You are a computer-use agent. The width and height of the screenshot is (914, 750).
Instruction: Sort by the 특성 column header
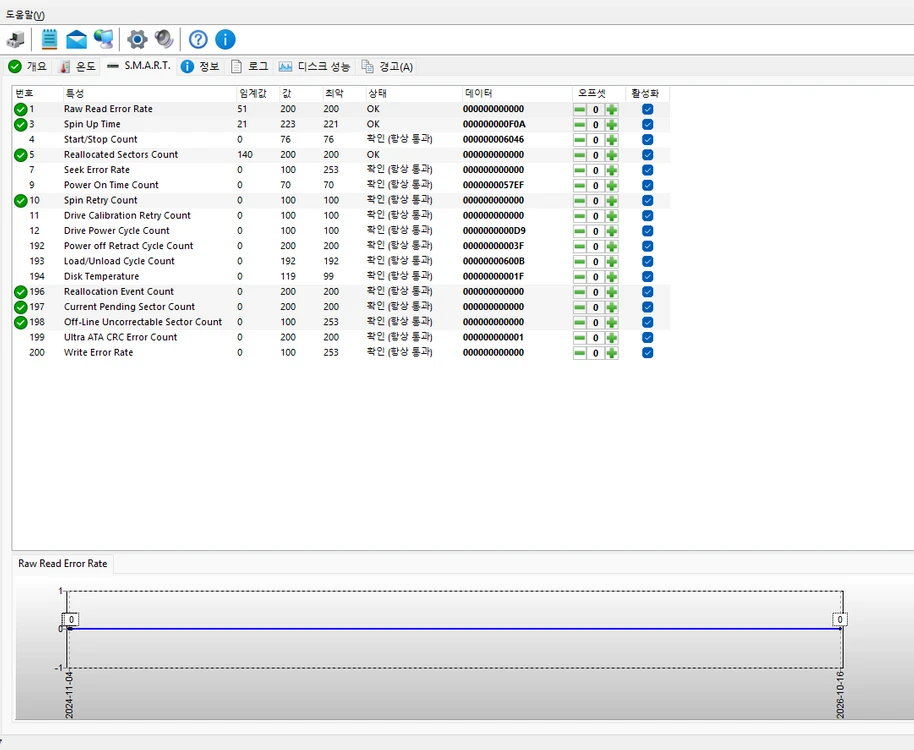[x=149, y=93]
